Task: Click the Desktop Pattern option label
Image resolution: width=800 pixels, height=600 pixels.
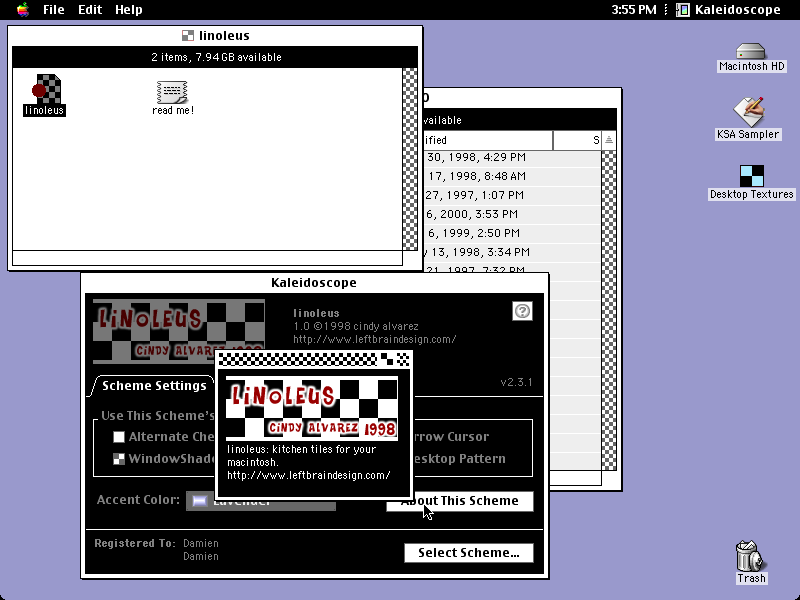Action: 459,459
